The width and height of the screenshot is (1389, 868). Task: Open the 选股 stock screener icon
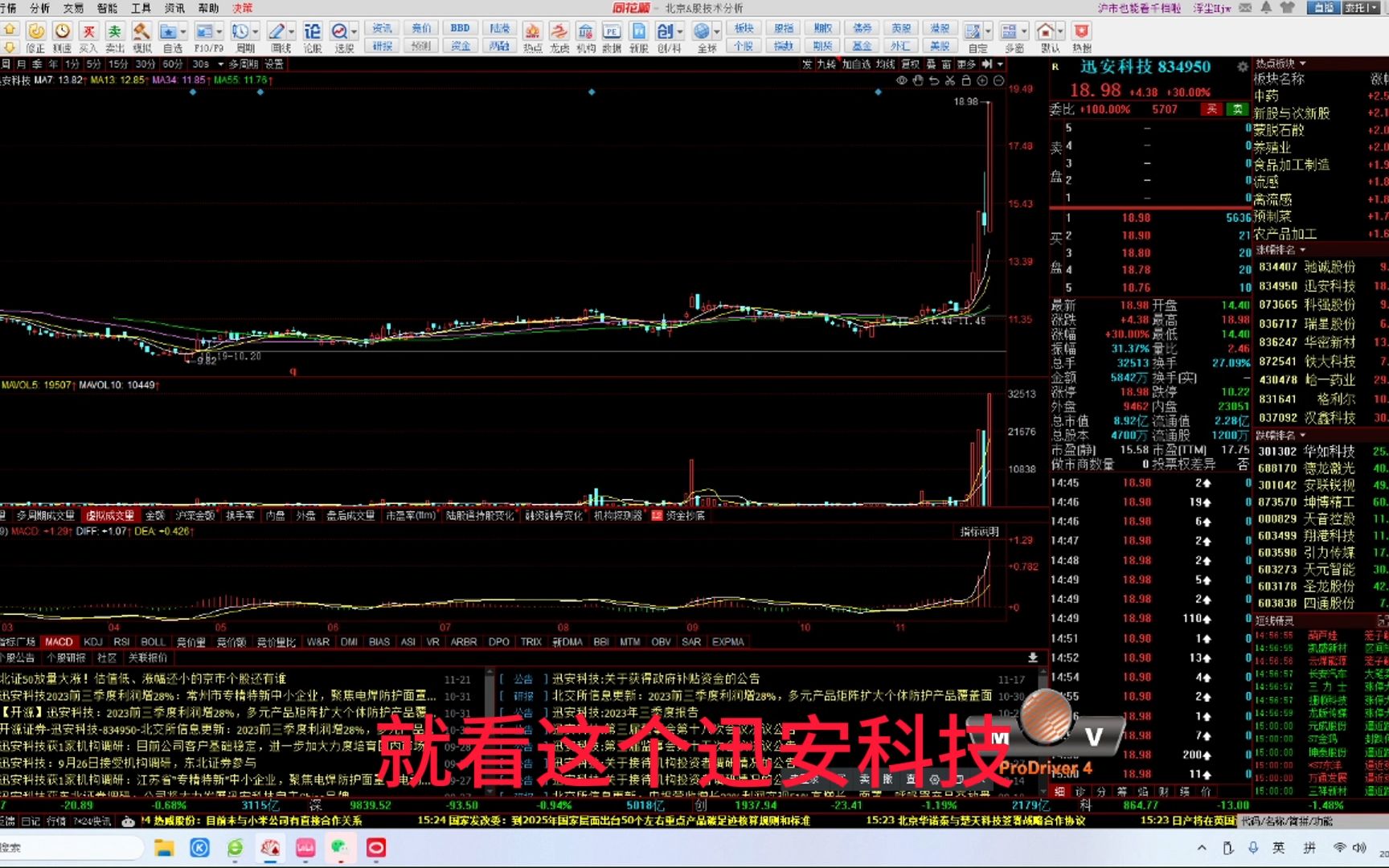(340, 31)
